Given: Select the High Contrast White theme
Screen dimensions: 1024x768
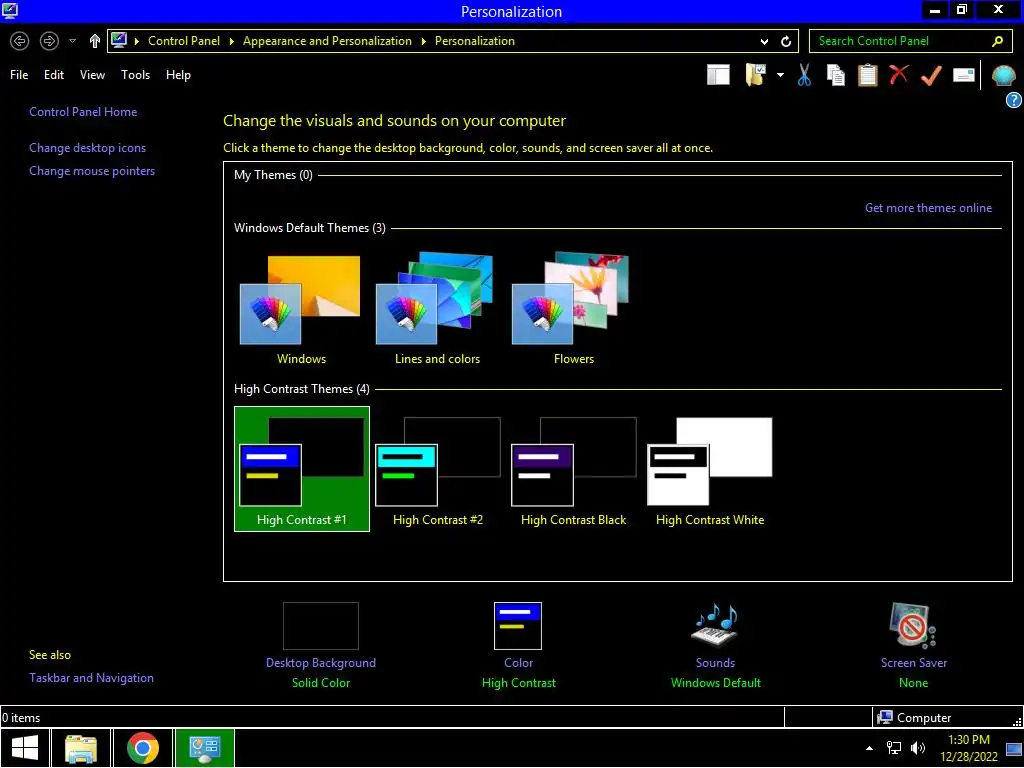Looking at the screenshot, I should coord(710,469).
